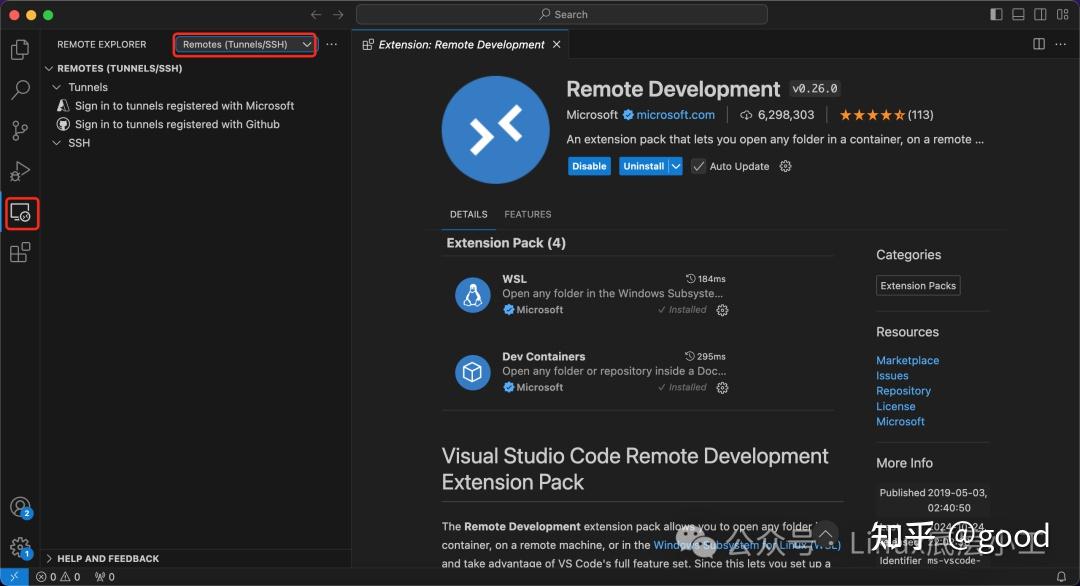
Task: Click the remote indicator in status bar
Action: tap(12, 576)
